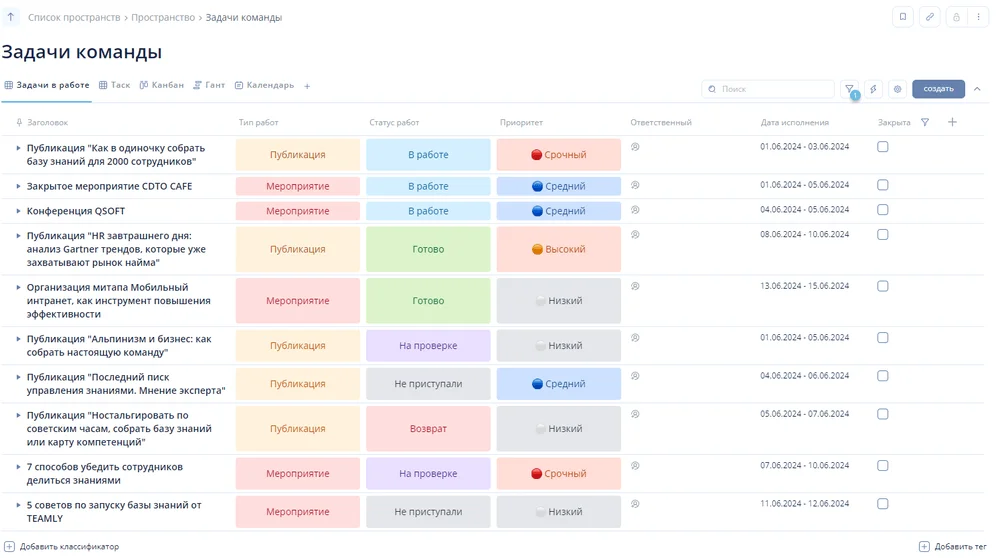
Task: Click the lightning bolt automation icon
Action: coord(873,89)
